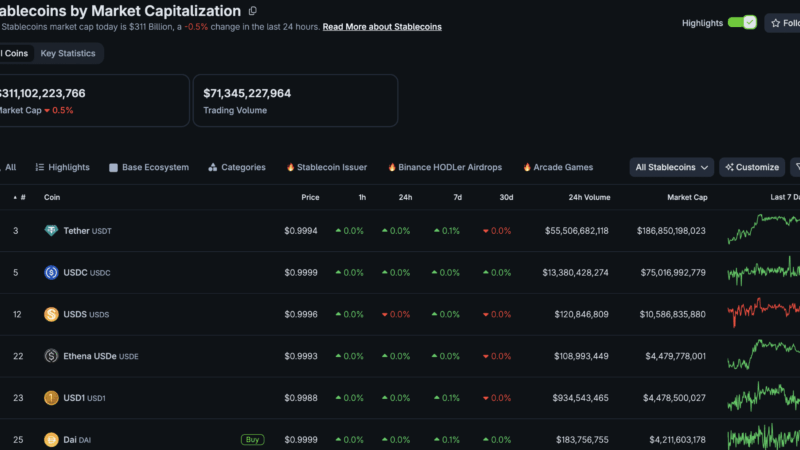Open the USD1 coin page link
This screenshot has width=800, height=450.
[84, 398]
